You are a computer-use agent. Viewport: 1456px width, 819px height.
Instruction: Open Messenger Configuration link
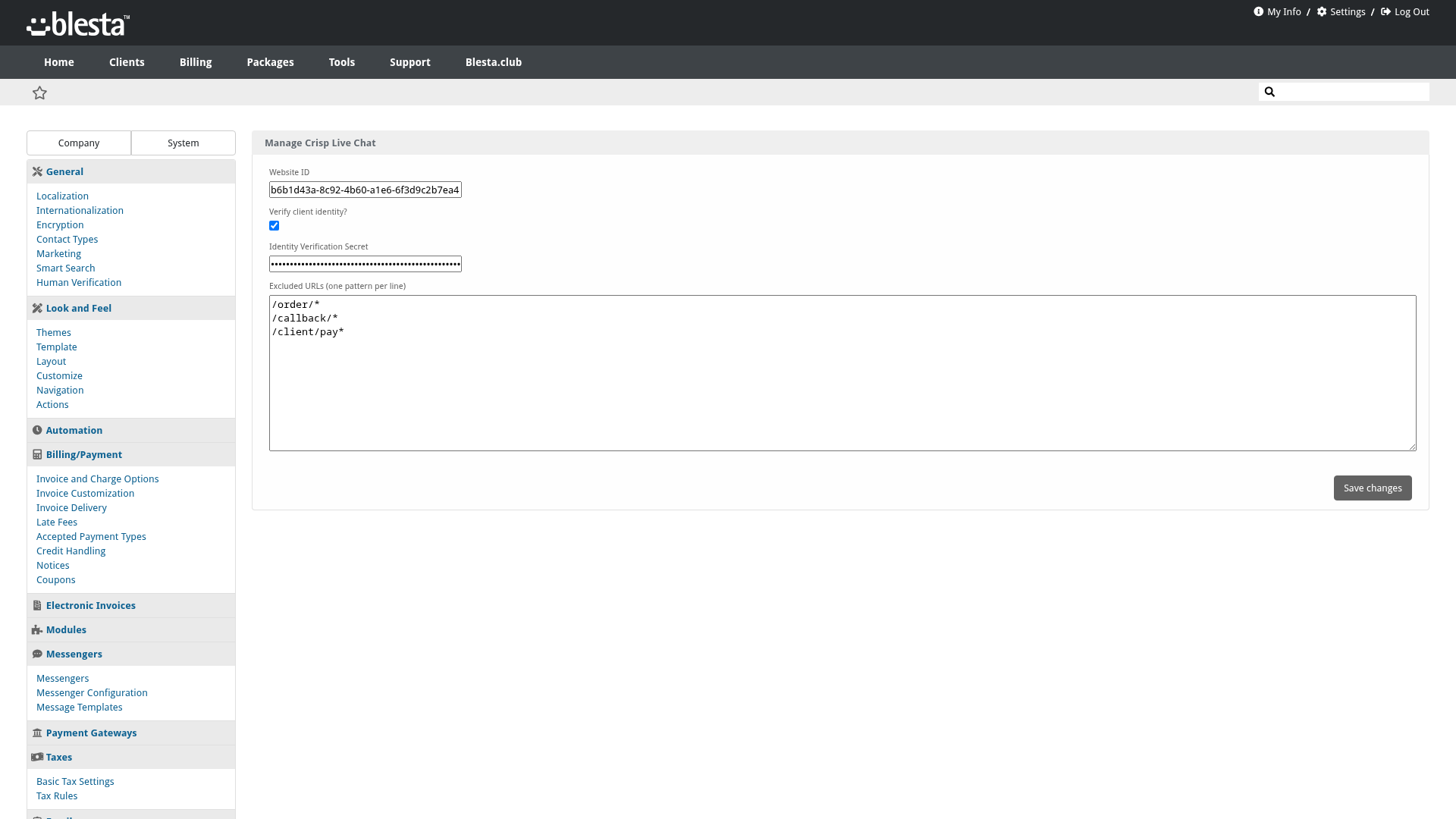92,693
